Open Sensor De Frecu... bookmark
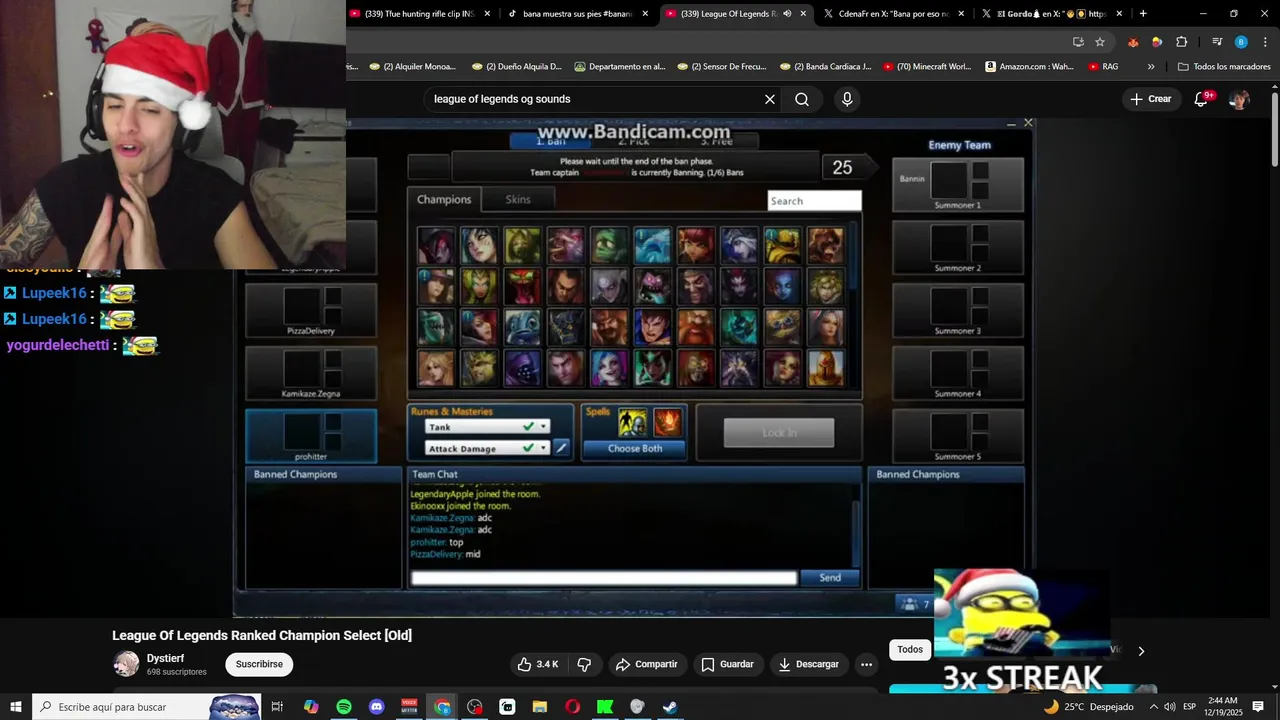The width and height of the screenshot is (1280, 720). tap(722, 67)
